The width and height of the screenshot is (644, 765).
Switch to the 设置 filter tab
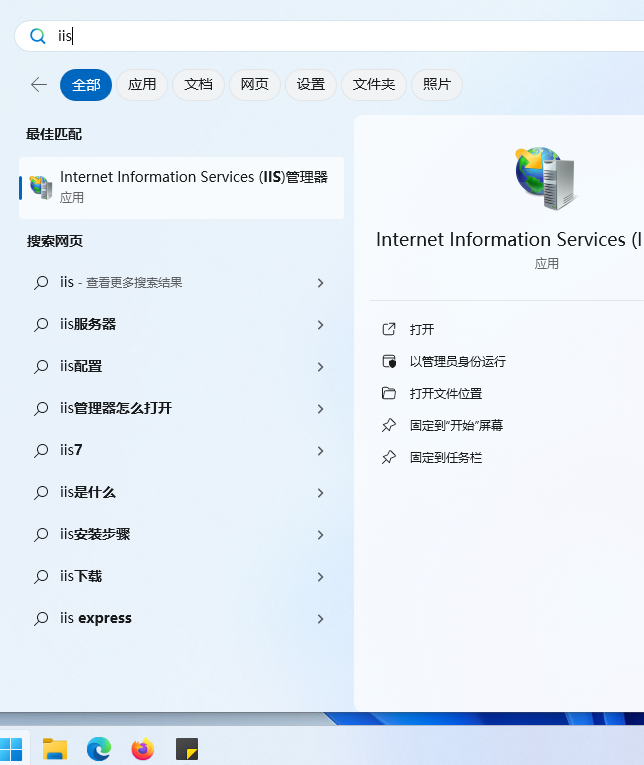pos(311,85)
